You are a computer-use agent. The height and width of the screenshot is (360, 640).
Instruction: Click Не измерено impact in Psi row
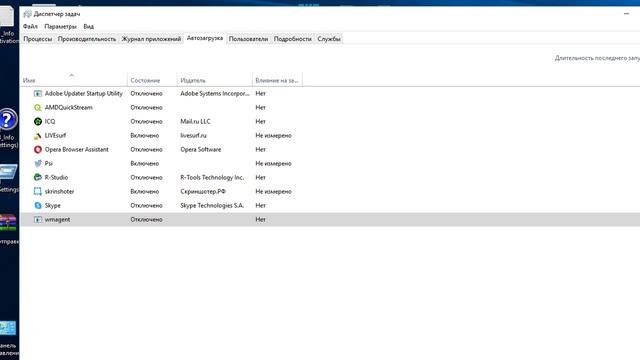tap(273, 163)
